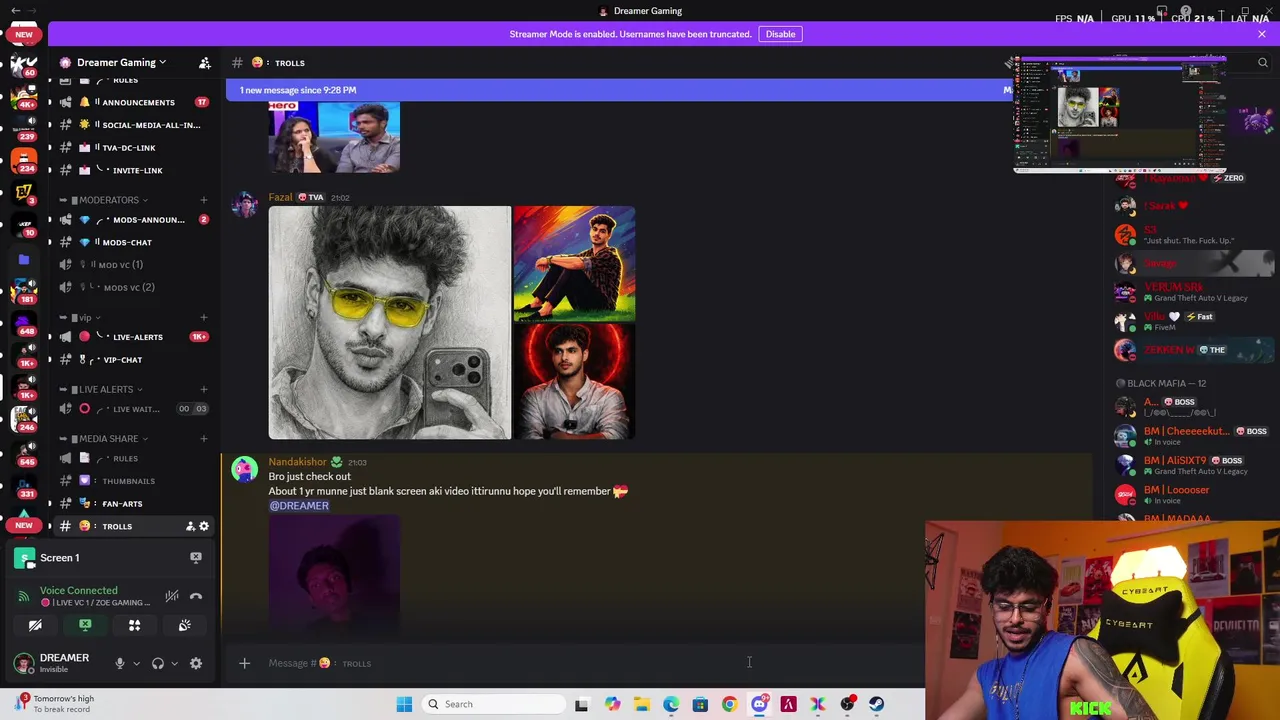Open the soundboard button
The image size is (1280, 720).
(184, 626)
